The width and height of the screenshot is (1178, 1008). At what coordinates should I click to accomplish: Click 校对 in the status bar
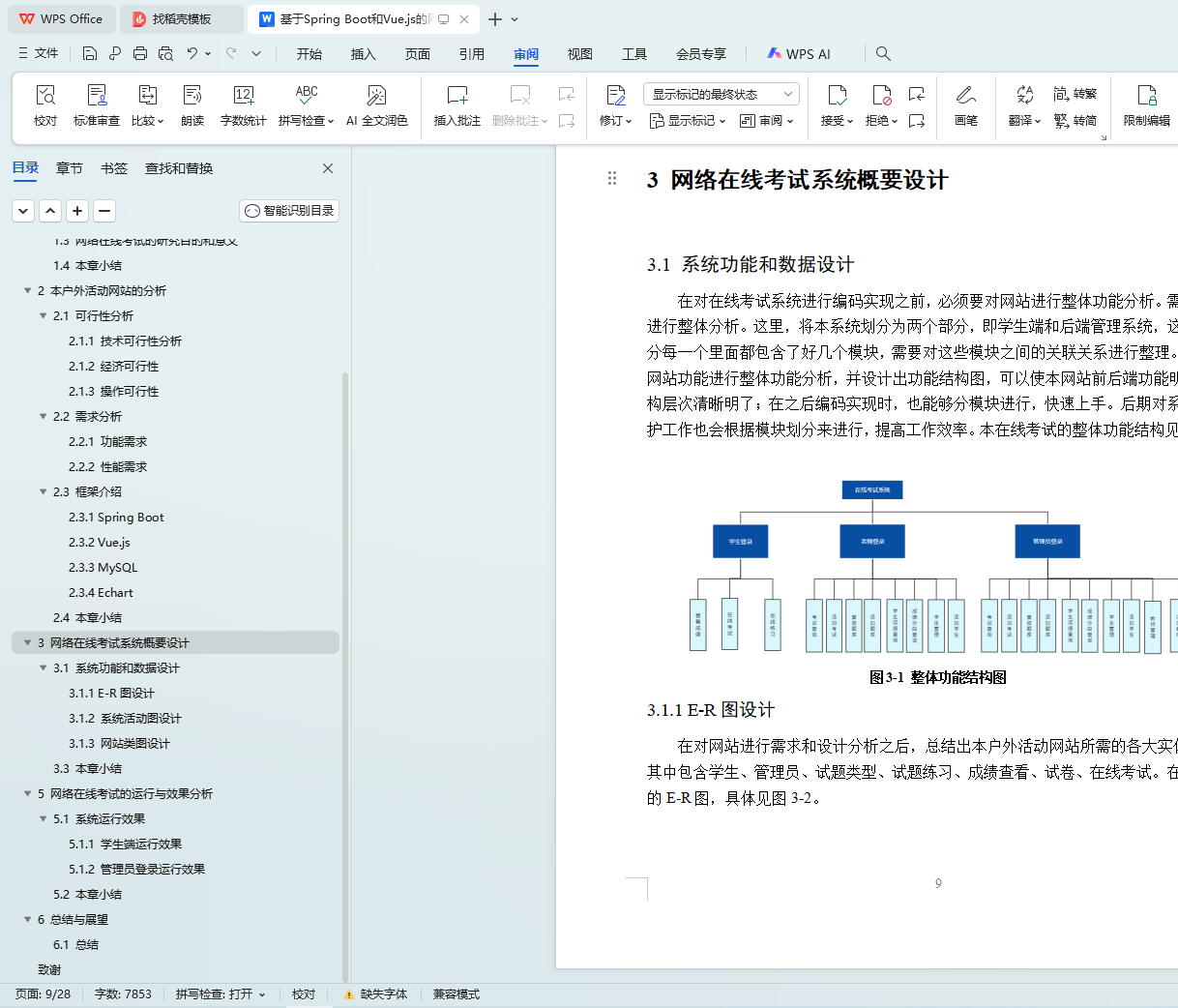pos(304,993)
